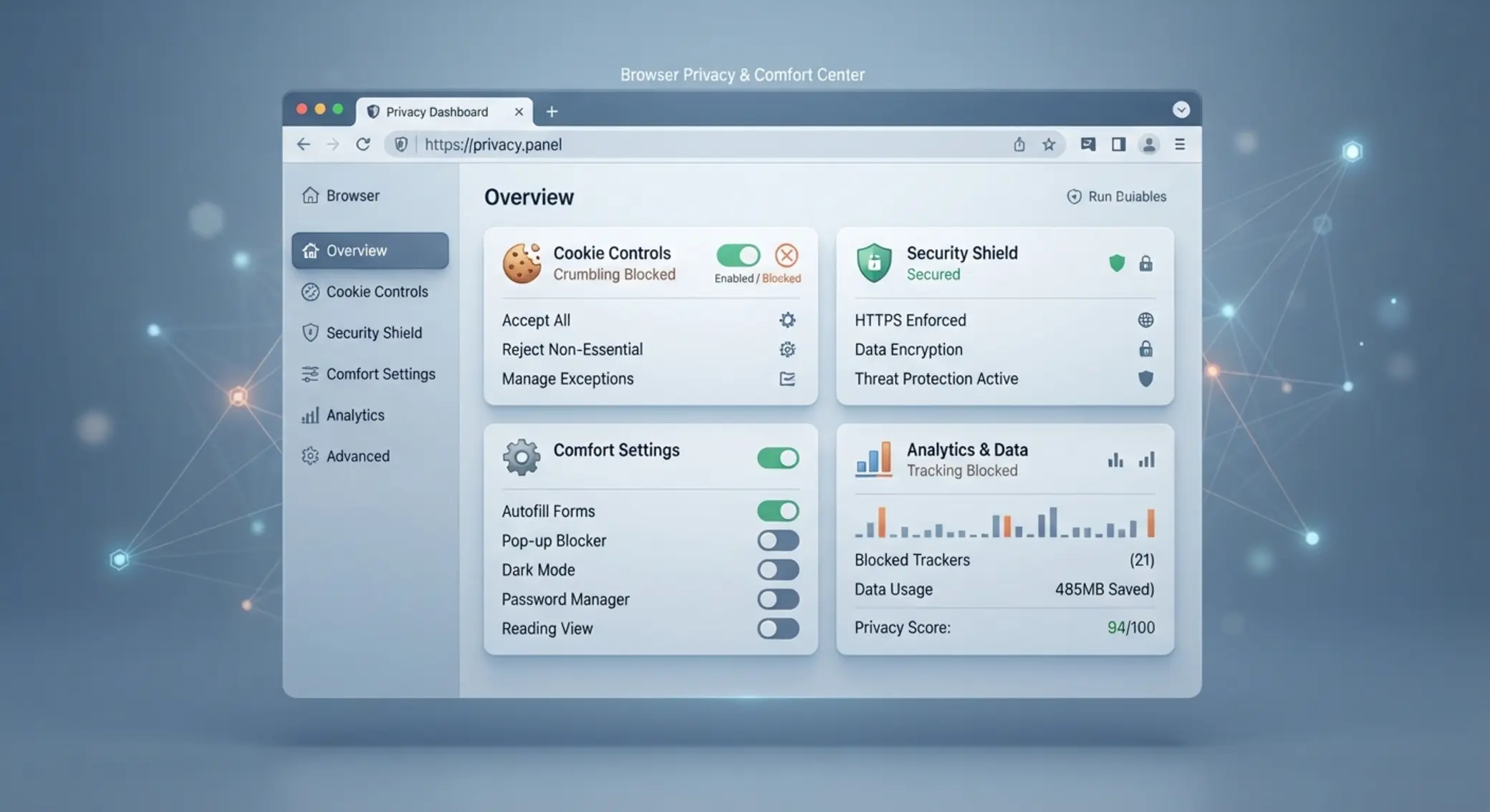Screen dimensions: 1490x812
Task: Click the red blocked X icon
Action: pyautogui.click(x=787, y=255)
